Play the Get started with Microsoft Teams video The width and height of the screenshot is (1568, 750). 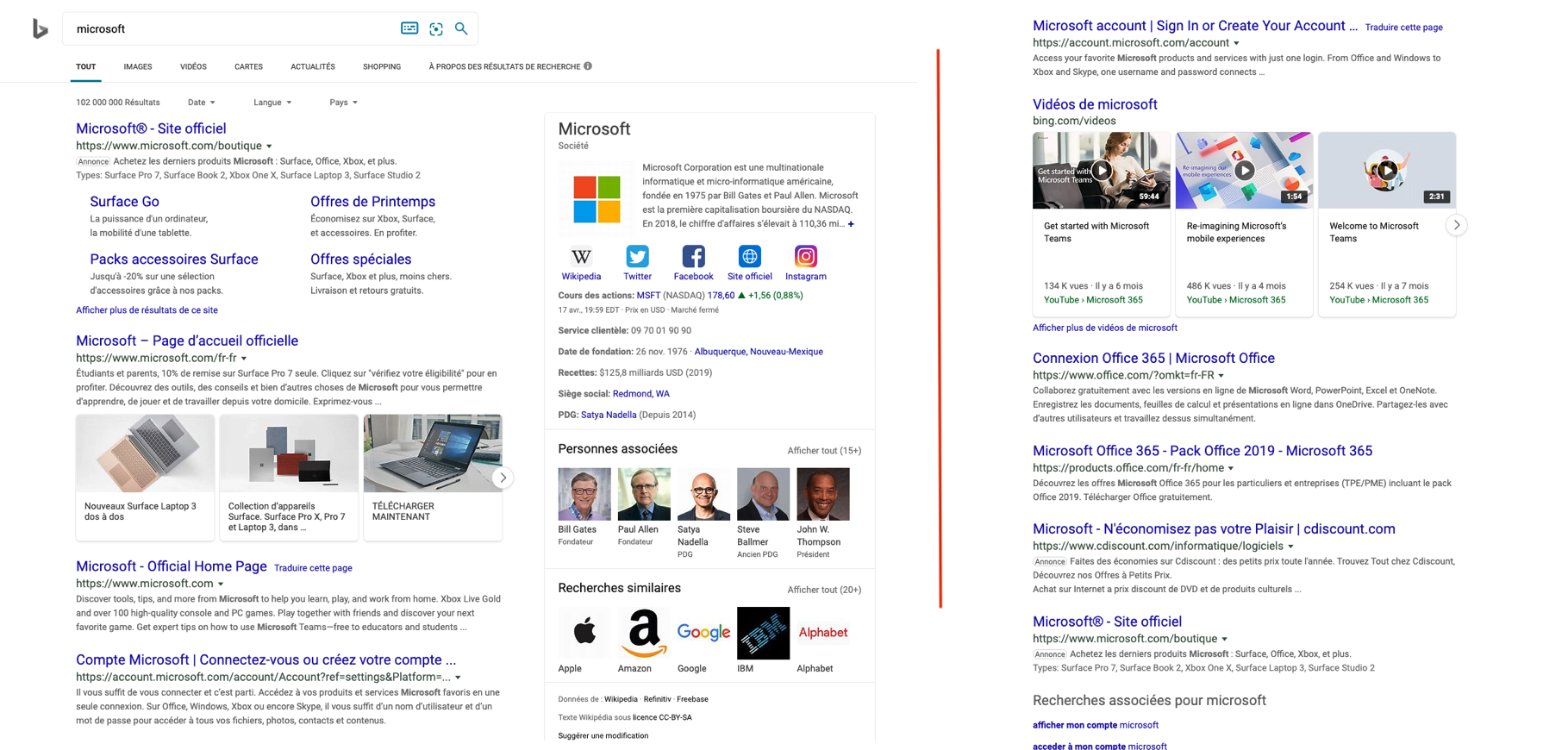click(x=1102, y=170)
